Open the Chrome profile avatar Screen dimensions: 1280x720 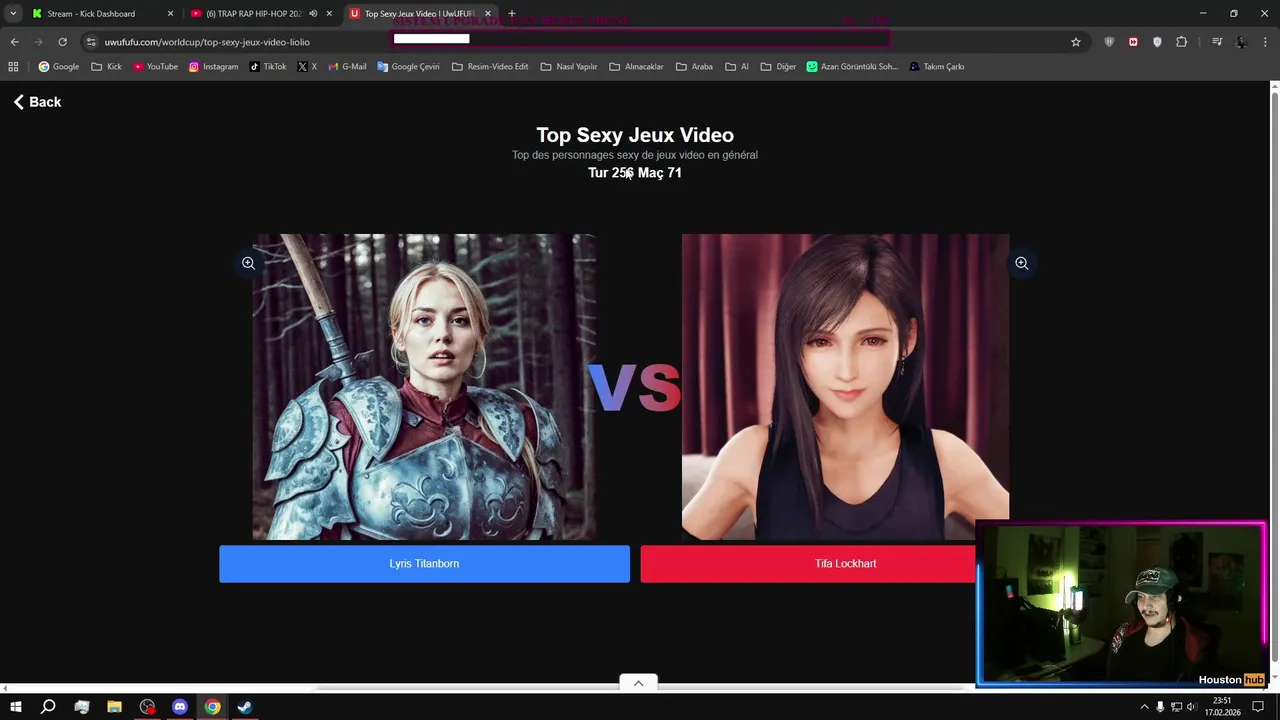point(1241,42)
